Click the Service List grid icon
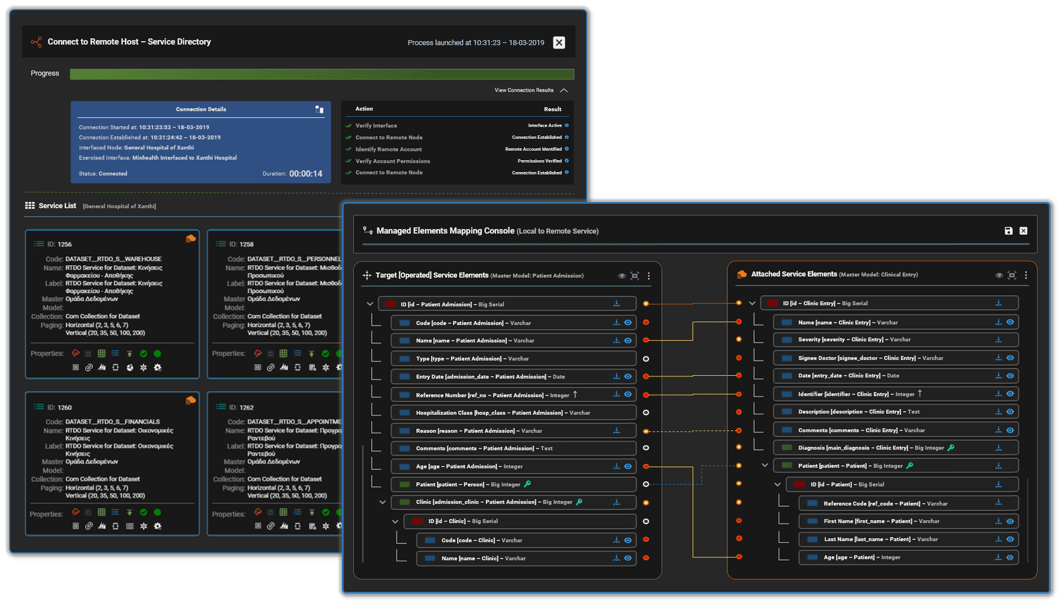Image resolution: width=1063 pixels, height=606 pixels. [30, 205]
